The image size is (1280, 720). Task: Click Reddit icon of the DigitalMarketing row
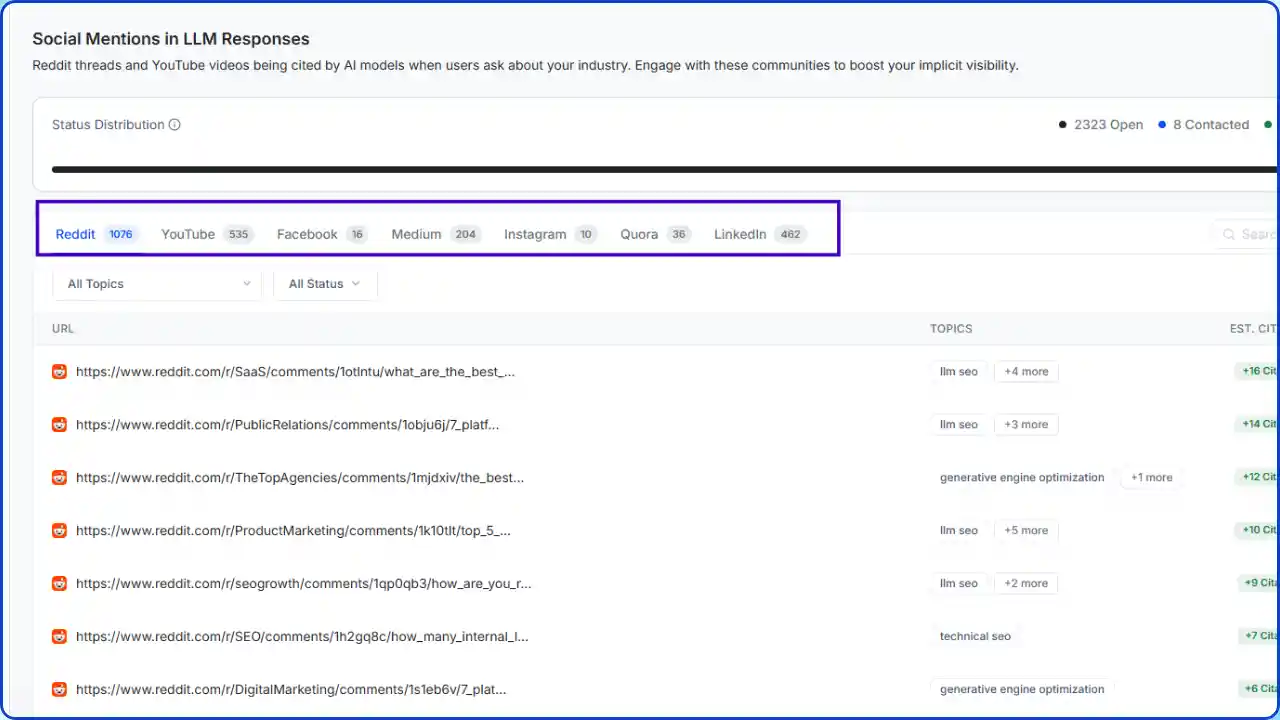tap(59, 689)
